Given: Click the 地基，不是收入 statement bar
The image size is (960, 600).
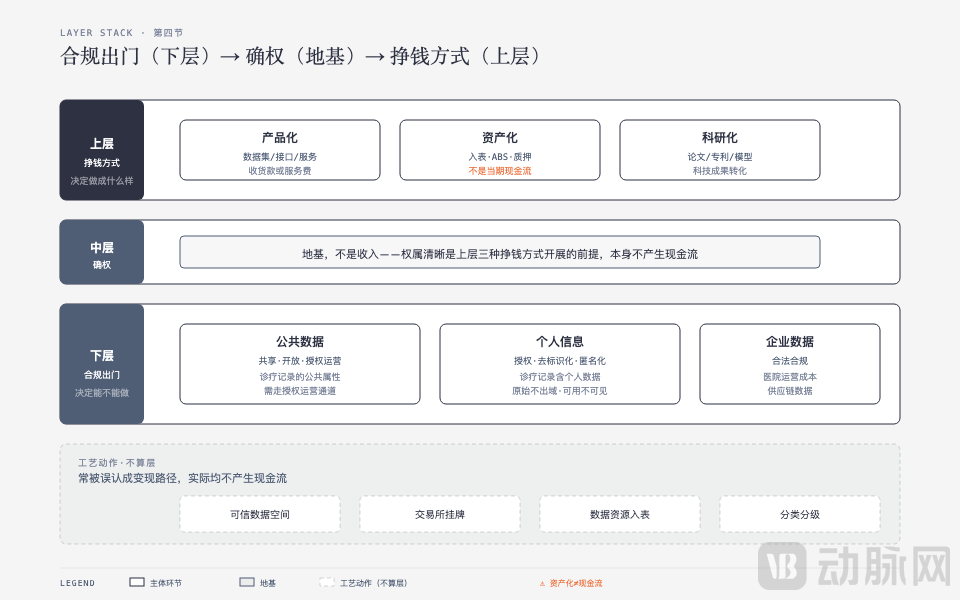Looking at the screenshot, I should point(500,252).
